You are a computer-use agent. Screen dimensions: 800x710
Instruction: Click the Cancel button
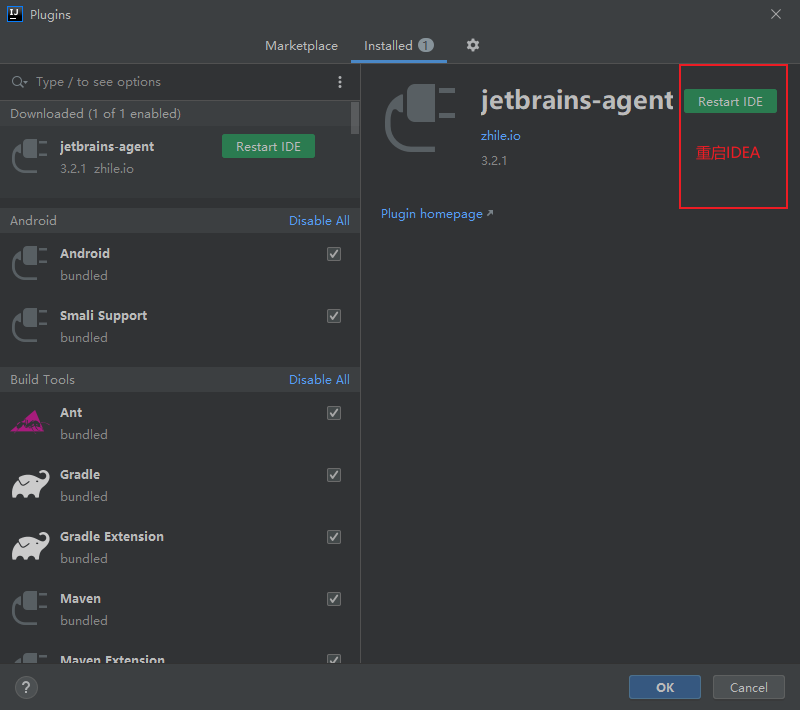[x=748, y=687]
